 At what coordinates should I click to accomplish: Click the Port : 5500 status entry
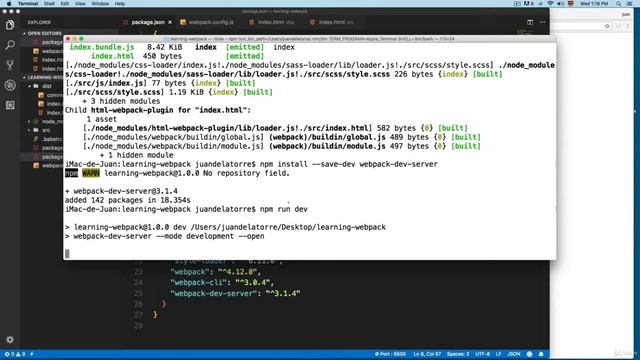[x=390, y=354]
